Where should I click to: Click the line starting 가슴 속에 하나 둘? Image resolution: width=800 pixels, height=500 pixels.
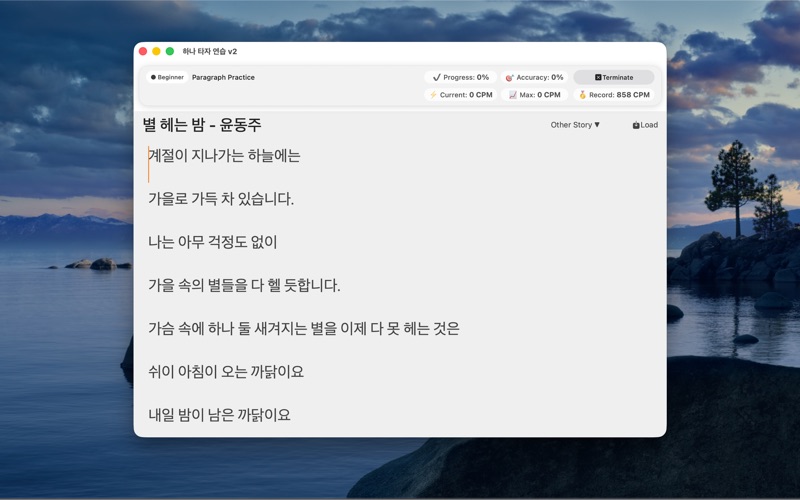(x=304, y=328)
